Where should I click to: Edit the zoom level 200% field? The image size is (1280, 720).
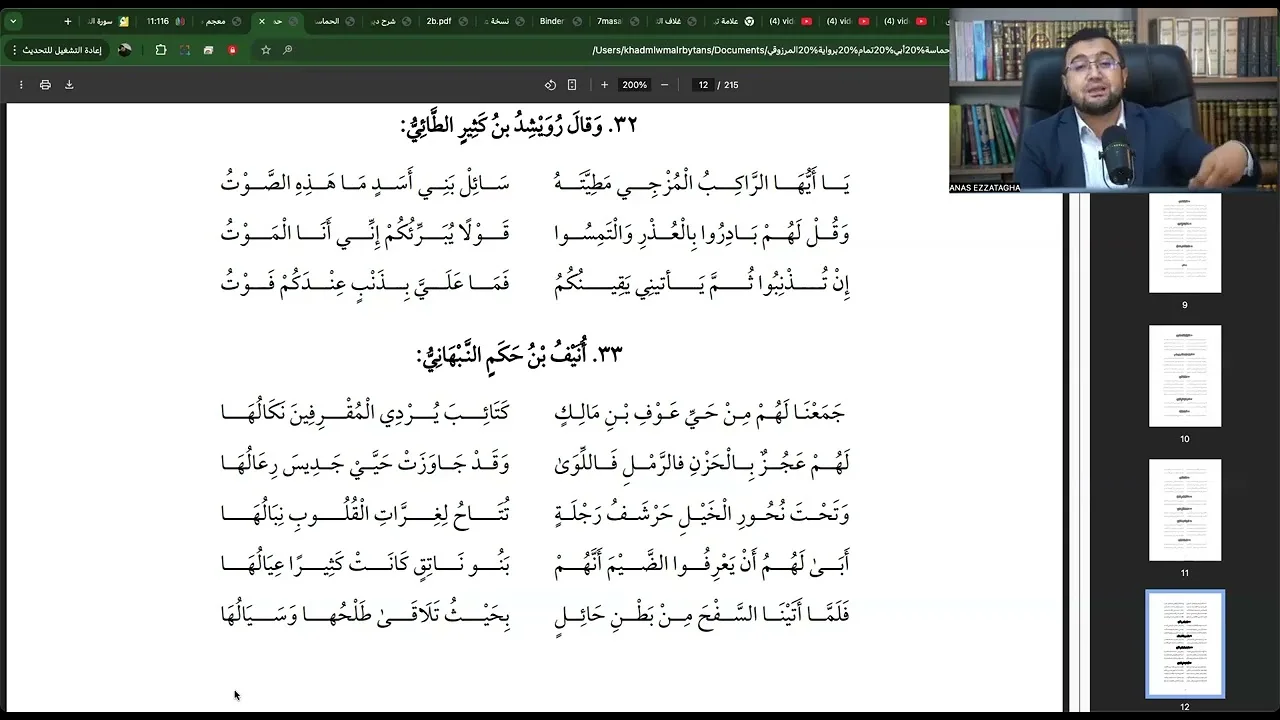(634, 85)
